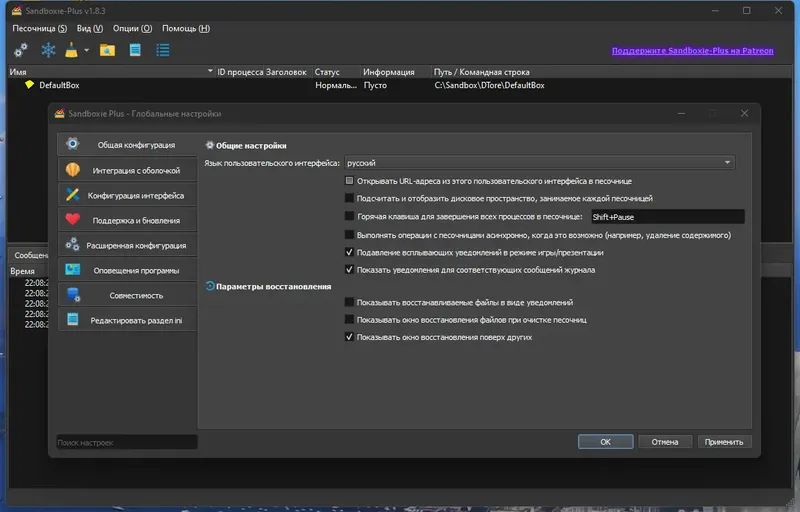Click the red heart support icon
800x512 pixels.
click(72, 219)
